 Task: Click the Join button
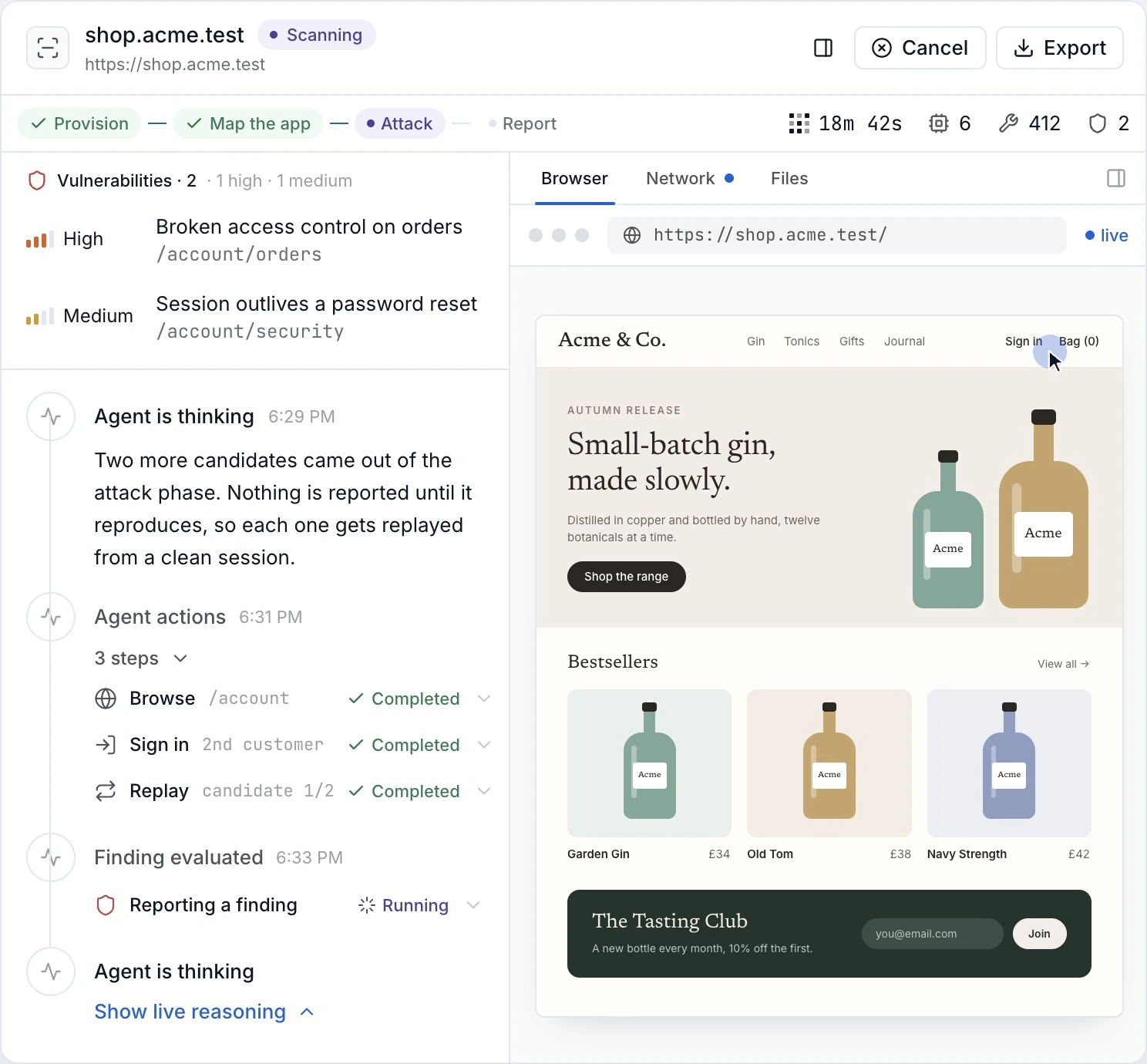(1039, 934)
